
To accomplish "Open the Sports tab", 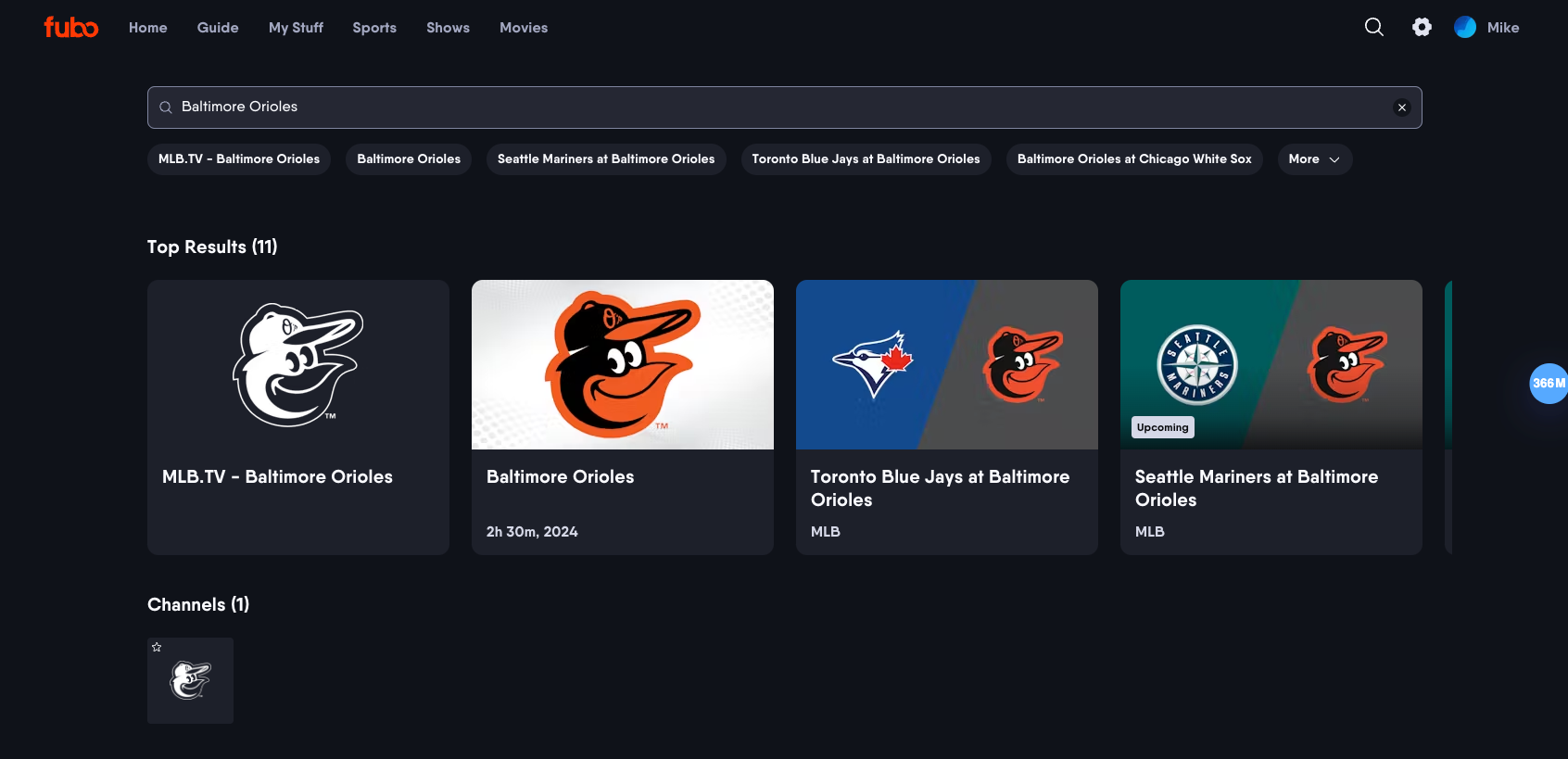I will point(374,28).
